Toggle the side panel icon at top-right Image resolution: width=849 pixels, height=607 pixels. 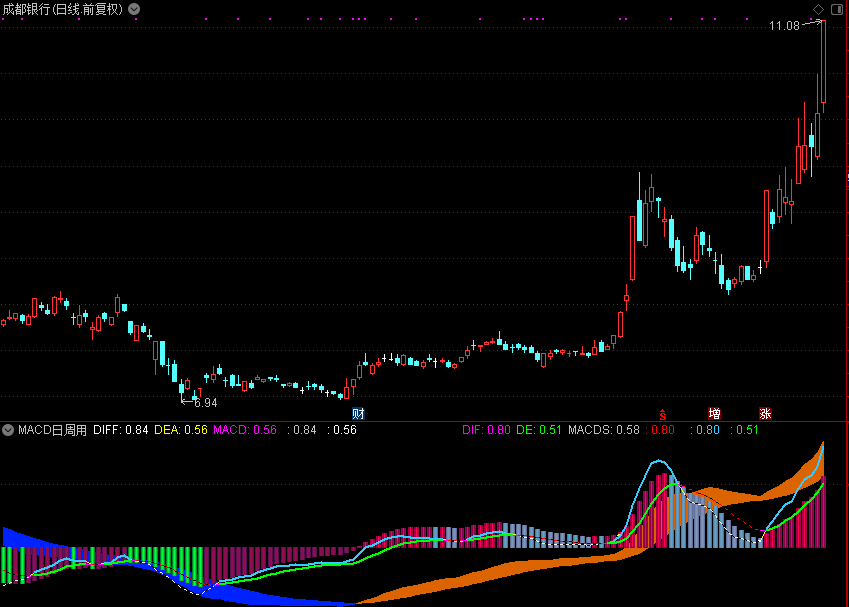coord(837,9)
